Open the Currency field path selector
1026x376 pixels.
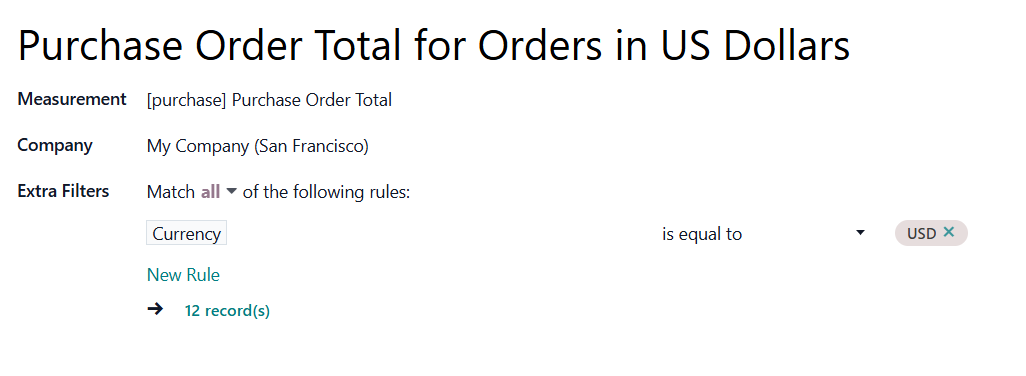186,233
